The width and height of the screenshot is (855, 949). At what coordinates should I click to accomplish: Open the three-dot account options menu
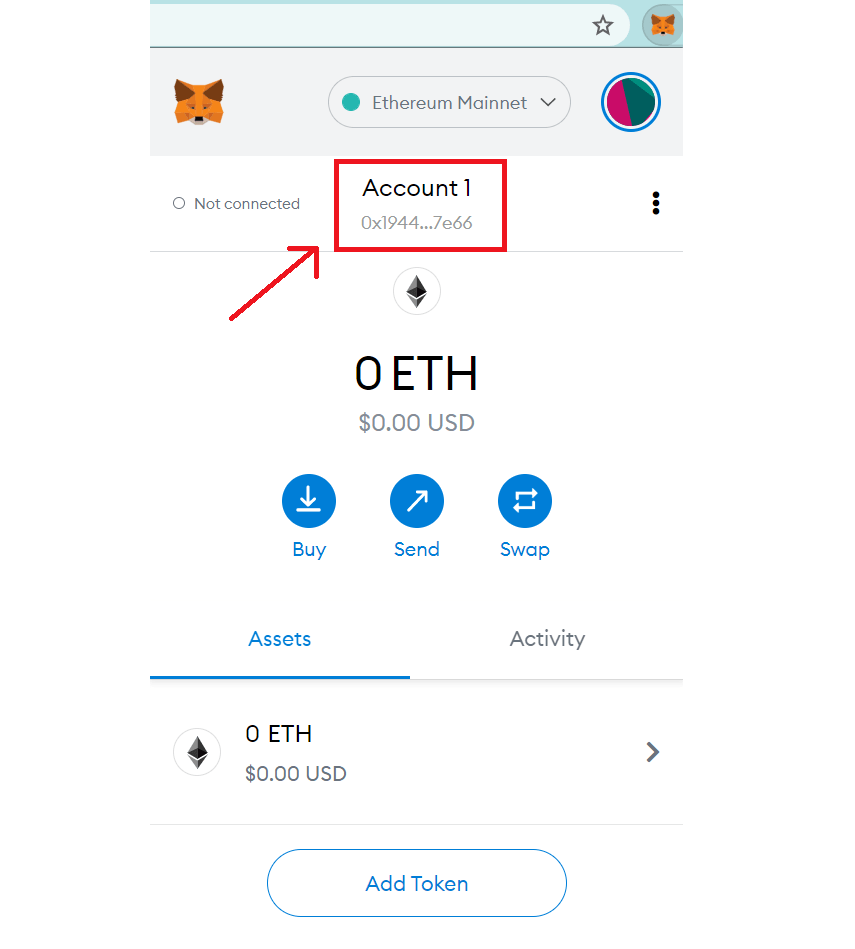pyautogui.click(x=655, y=204)
